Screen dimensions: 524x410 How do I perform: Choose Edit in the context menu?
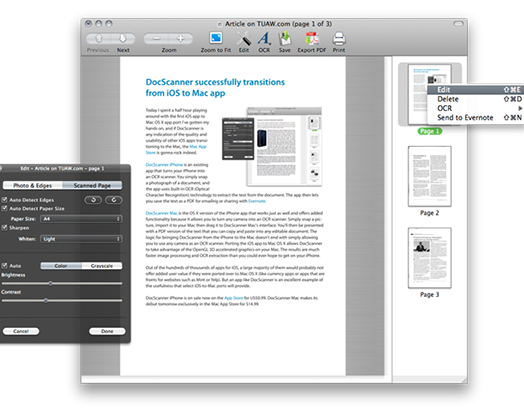click(x=476, y=90)
